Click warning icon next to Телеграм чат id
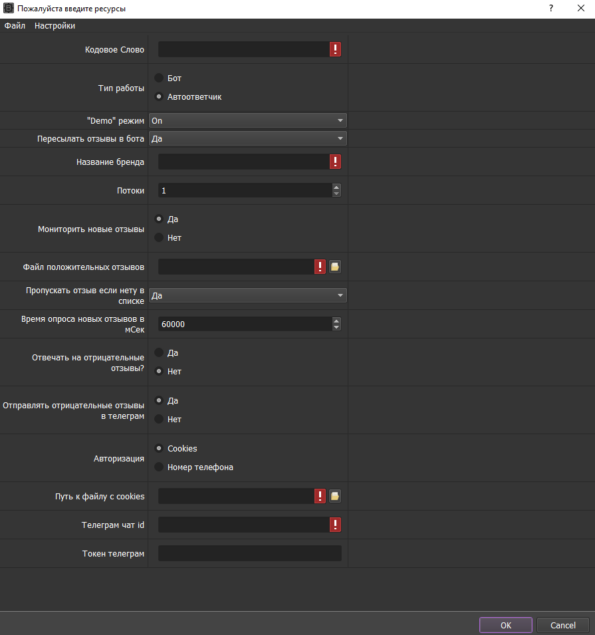 coord(335,524)
